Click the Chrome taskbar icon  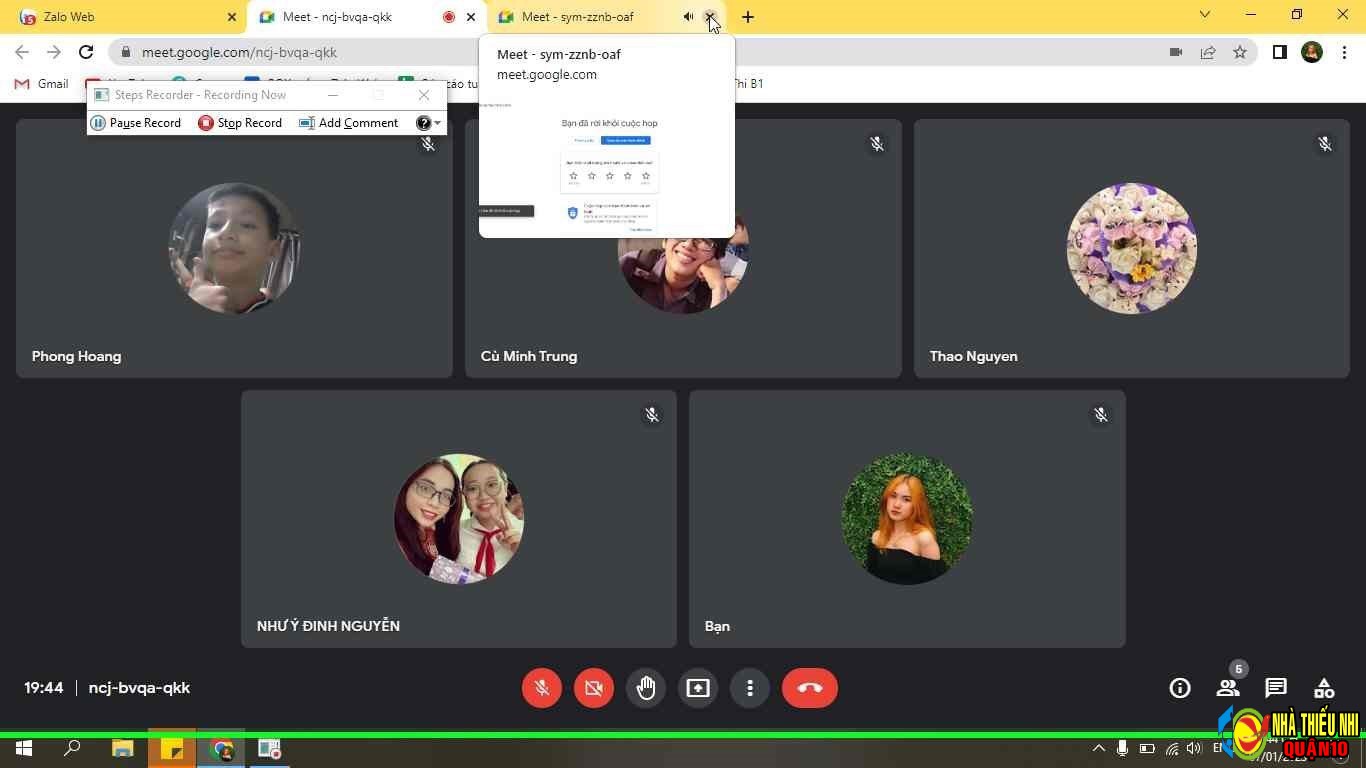click(222, 748)
